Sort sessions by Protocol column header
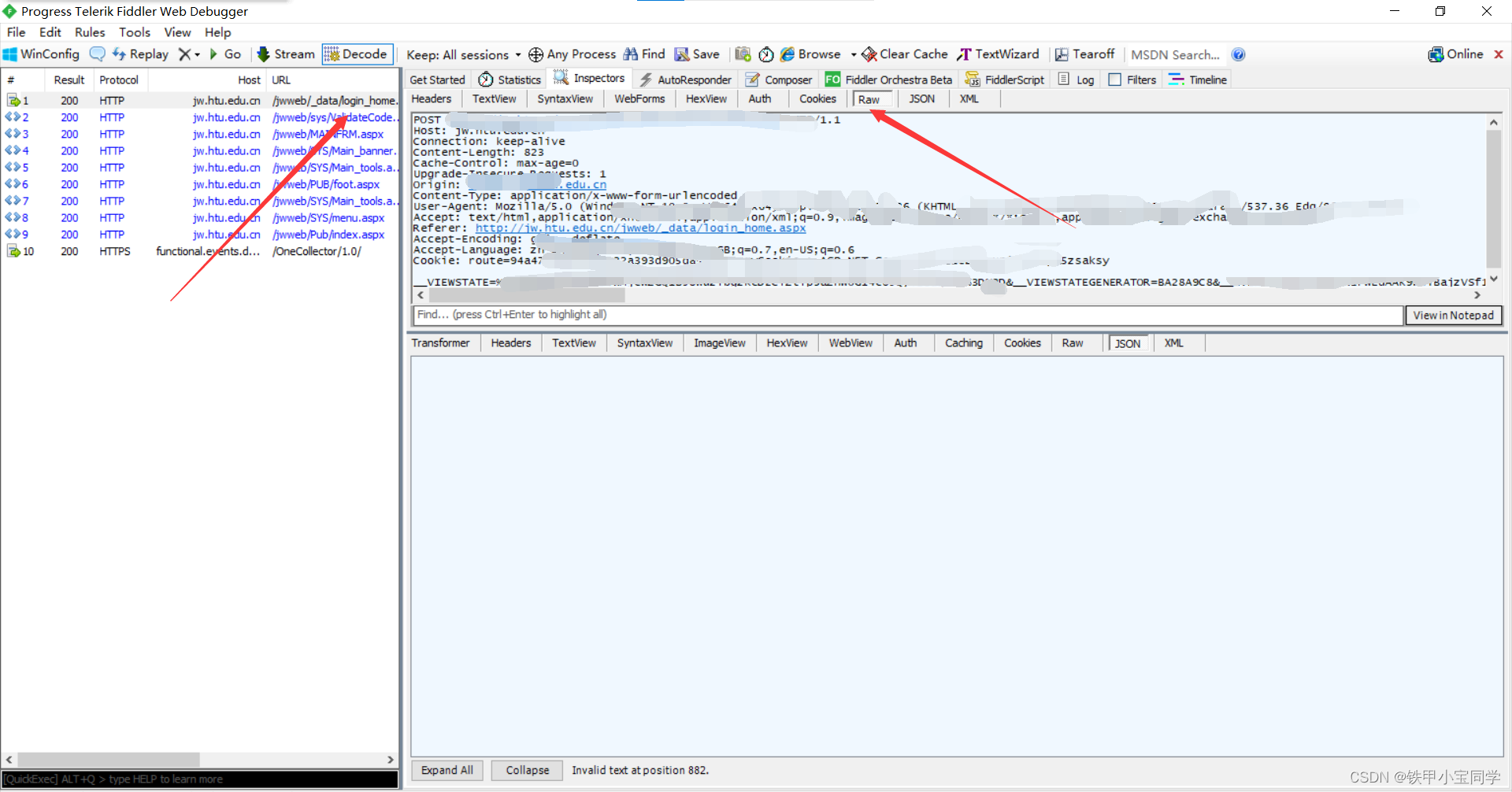Screen dimensions: 1512x792 point(119,80)
